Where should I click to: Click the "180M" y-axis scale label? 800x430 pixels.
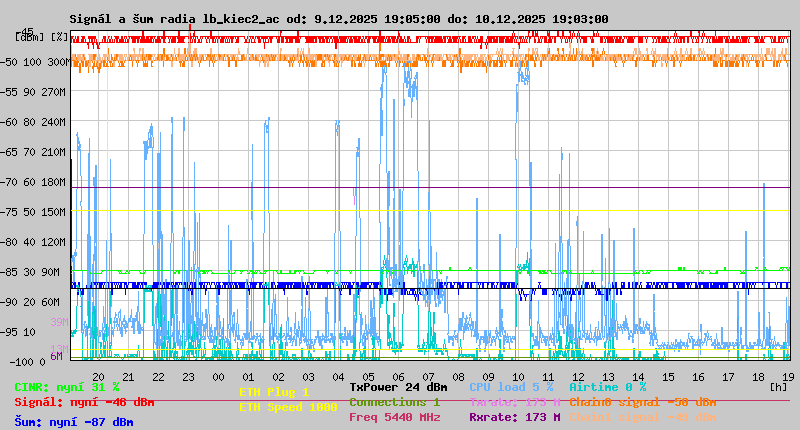[56, 182]
